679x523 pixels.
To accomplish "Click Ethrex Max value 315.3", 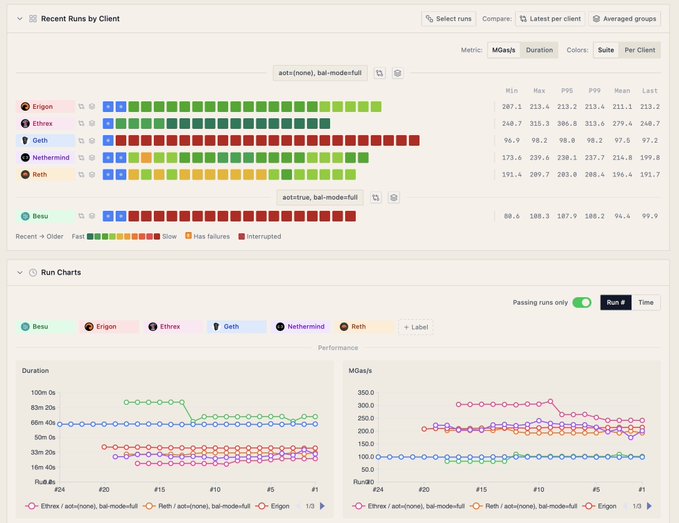I will pos(539,124).
